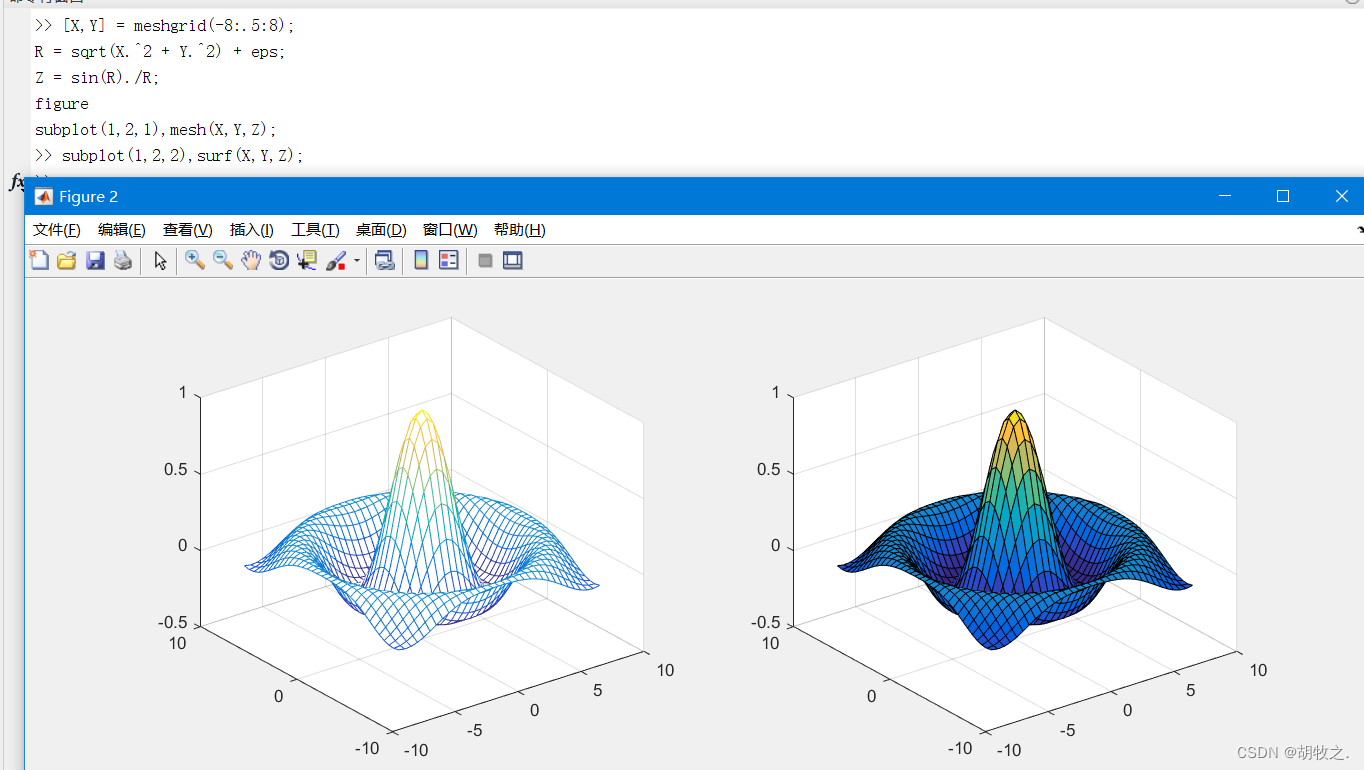Expand the brush color dropdown arrow

(357, 262)
